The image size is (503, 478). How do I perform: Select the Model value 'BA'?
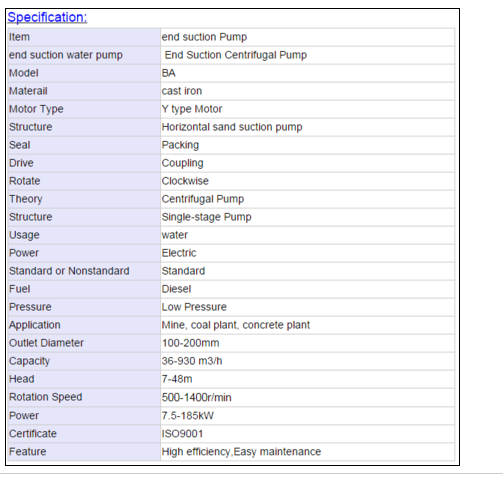click(169, 73)
